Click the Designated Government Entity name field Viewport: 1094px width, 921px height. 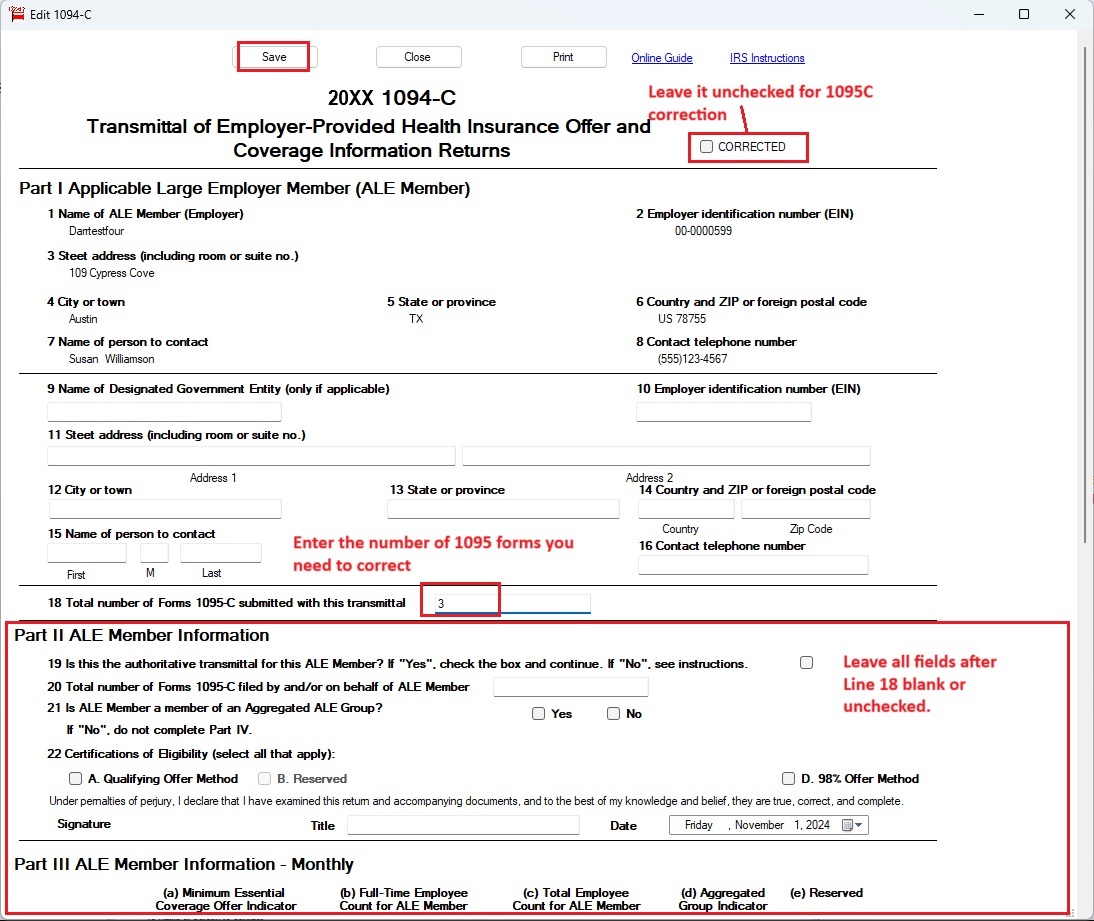click(x=164, y=412)
